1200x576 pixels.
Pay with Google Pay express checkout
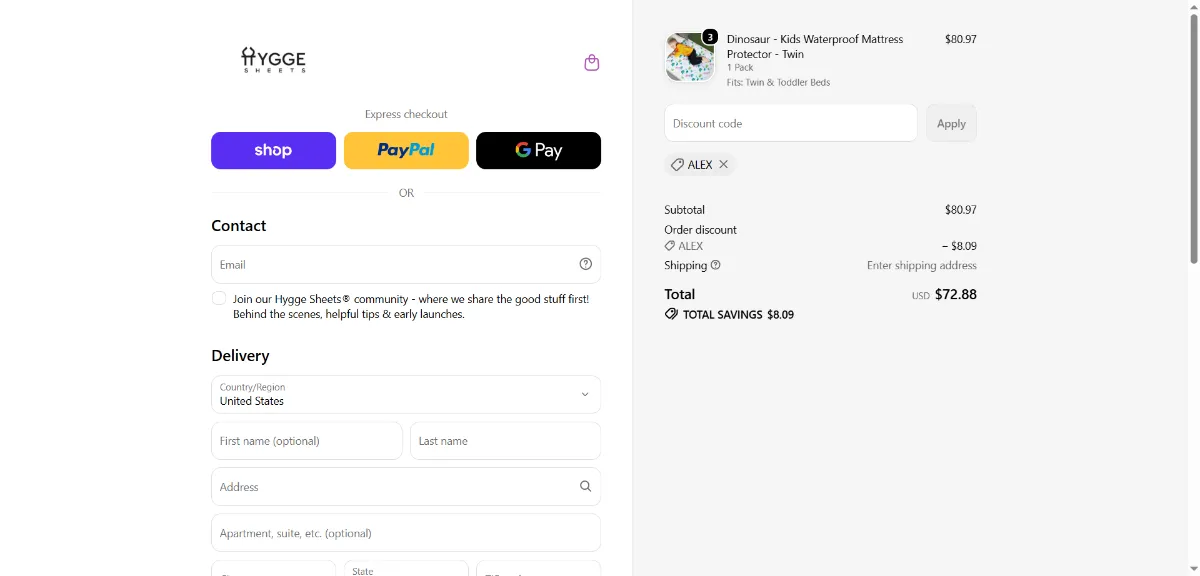pos(538,150)
